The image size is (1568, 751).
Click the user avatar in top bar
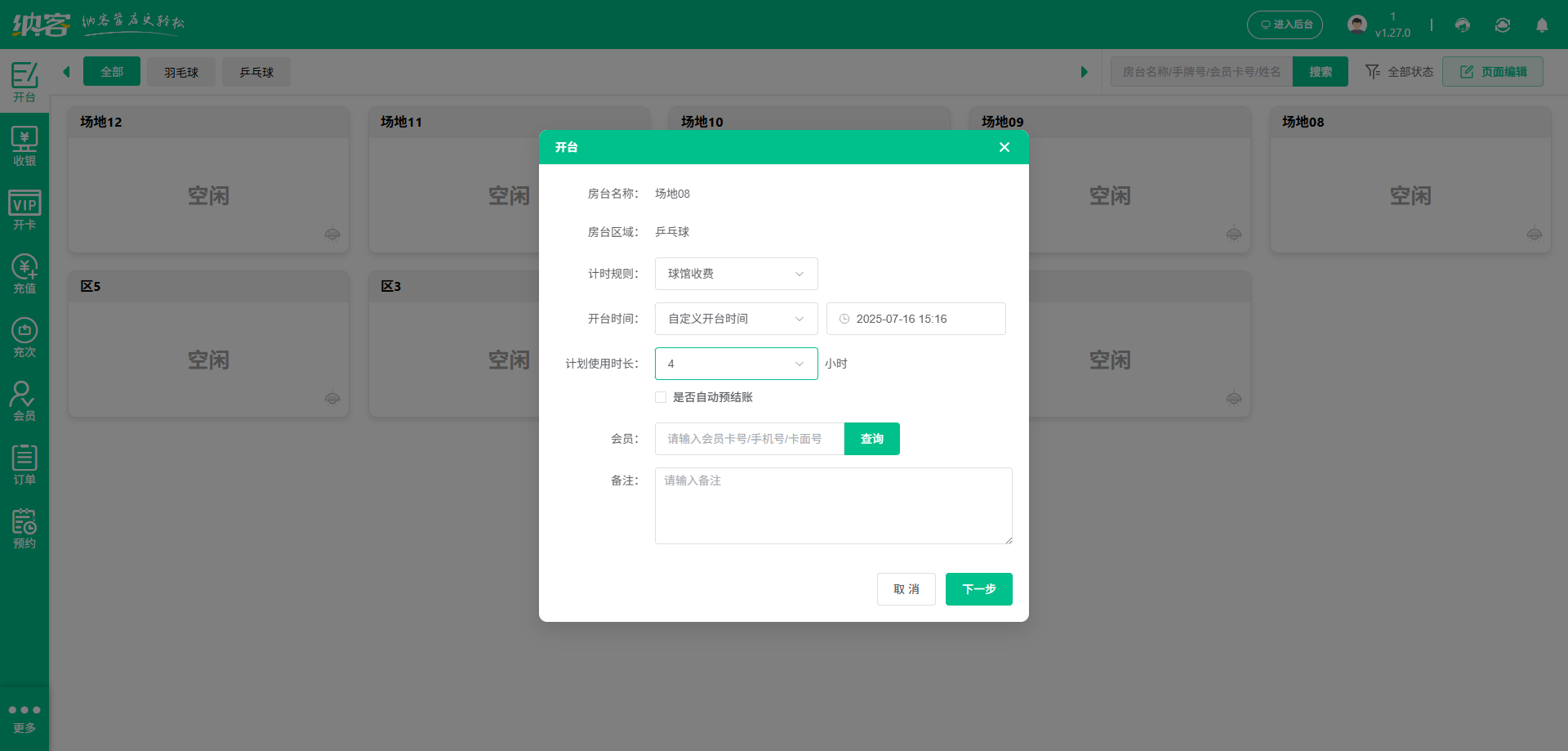point(1356,24)
